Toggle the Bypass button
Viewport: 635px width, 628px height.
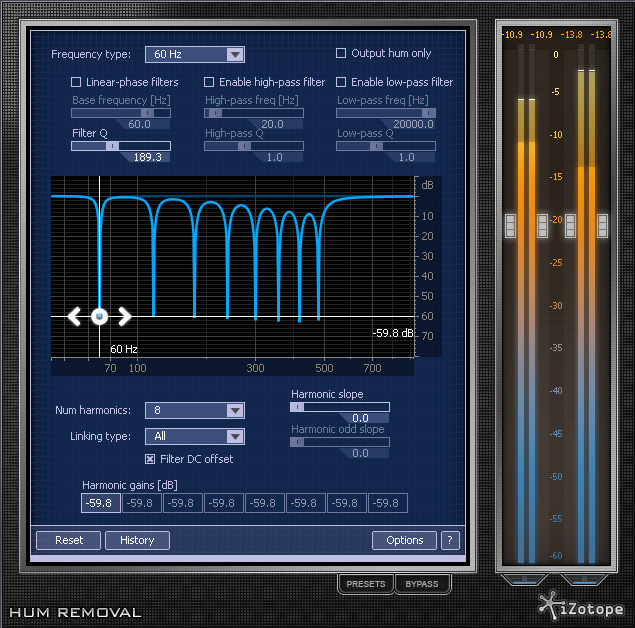pos(421,584)
